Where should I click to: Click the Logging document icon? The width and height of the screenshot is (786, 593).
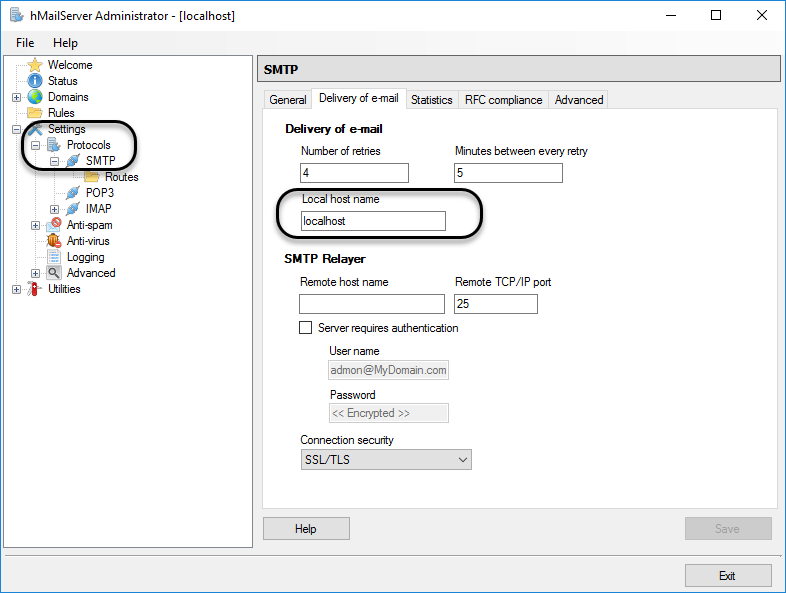click(x=54, y=257)
